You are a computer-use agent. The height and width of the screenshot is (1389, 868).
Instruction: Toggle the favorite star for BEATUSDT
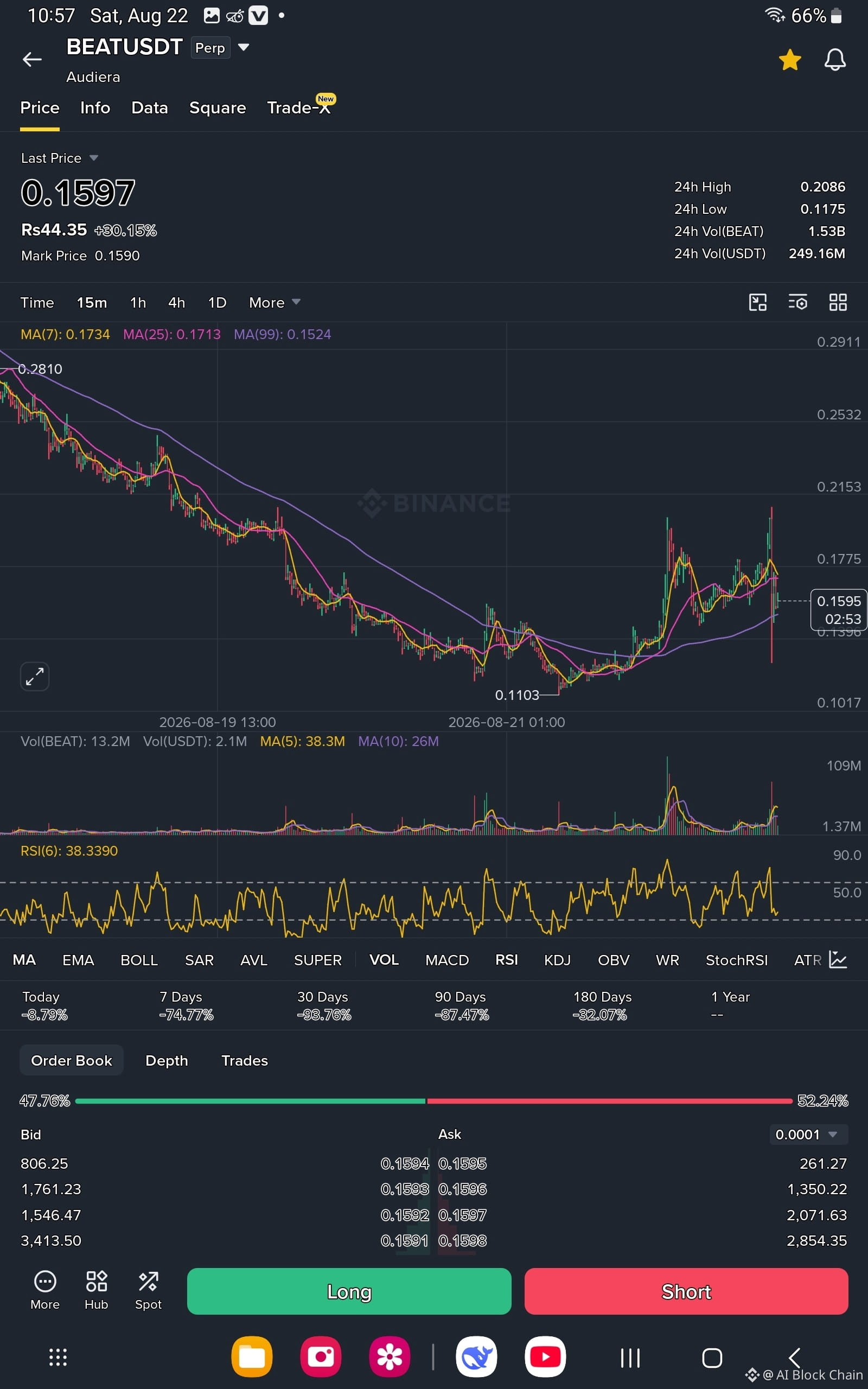pyautogui.click(x=790, y=60)
